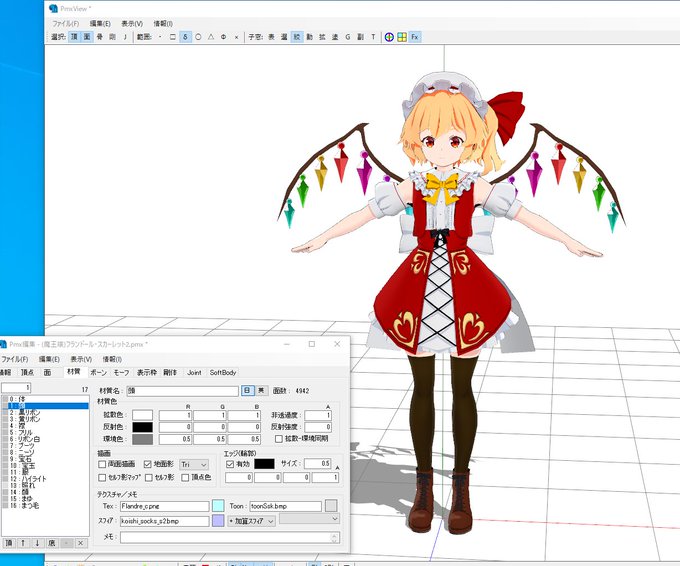680x566 pixels.
Task: Open the white 拡散色 diffuse color swatch
Action: [142, 415]
